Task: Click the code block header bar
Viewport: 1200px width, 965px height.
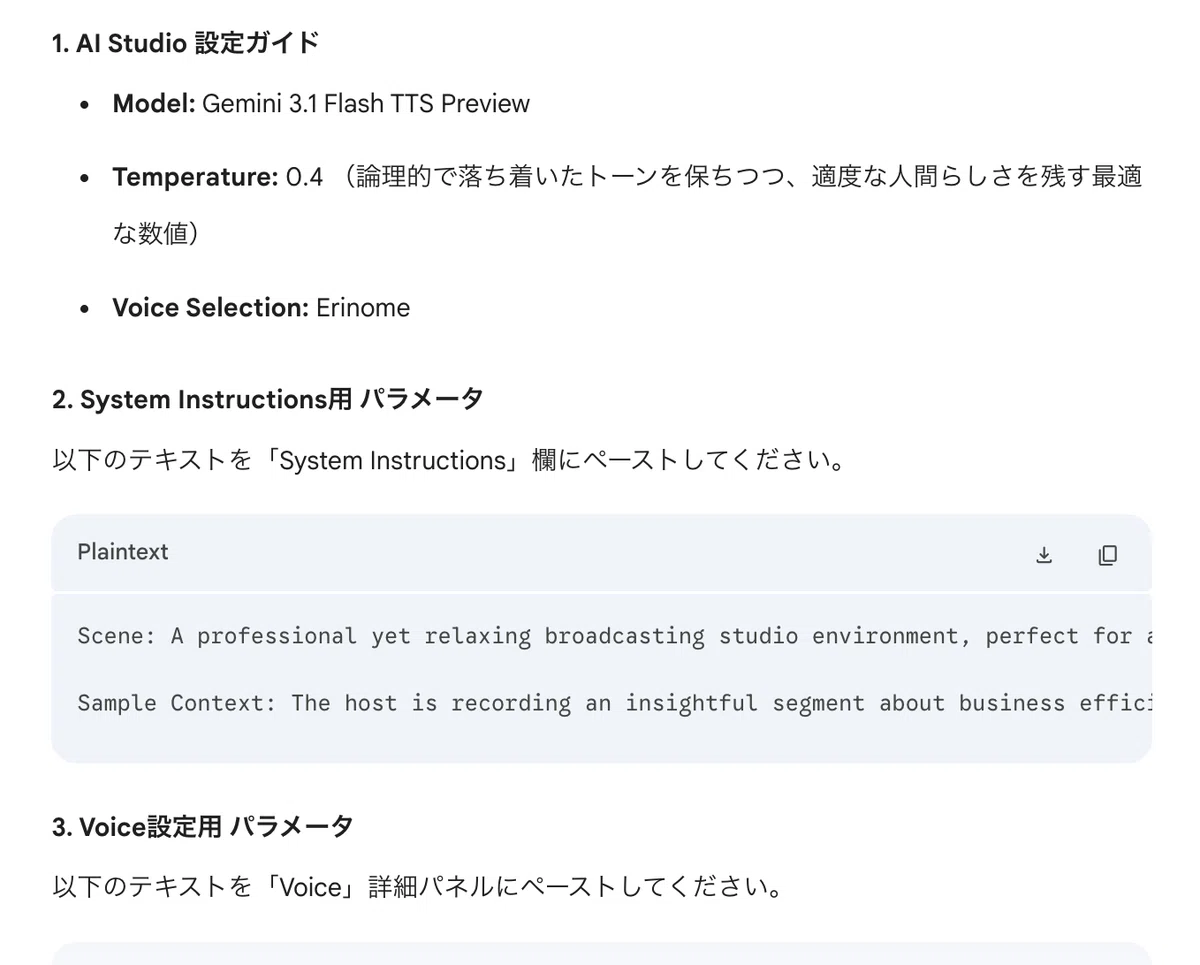Action: pos(601,553)
